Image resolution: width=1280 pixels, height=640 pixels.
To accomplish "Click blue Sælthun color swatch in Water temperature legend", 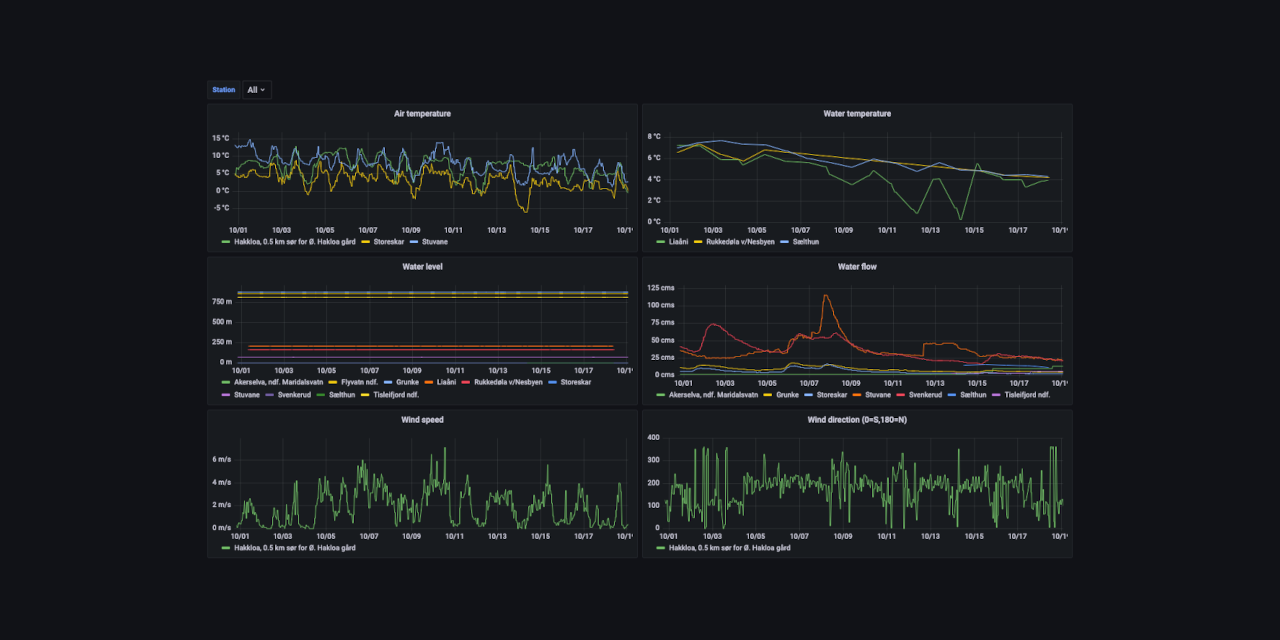I will (x=784, y=242).
